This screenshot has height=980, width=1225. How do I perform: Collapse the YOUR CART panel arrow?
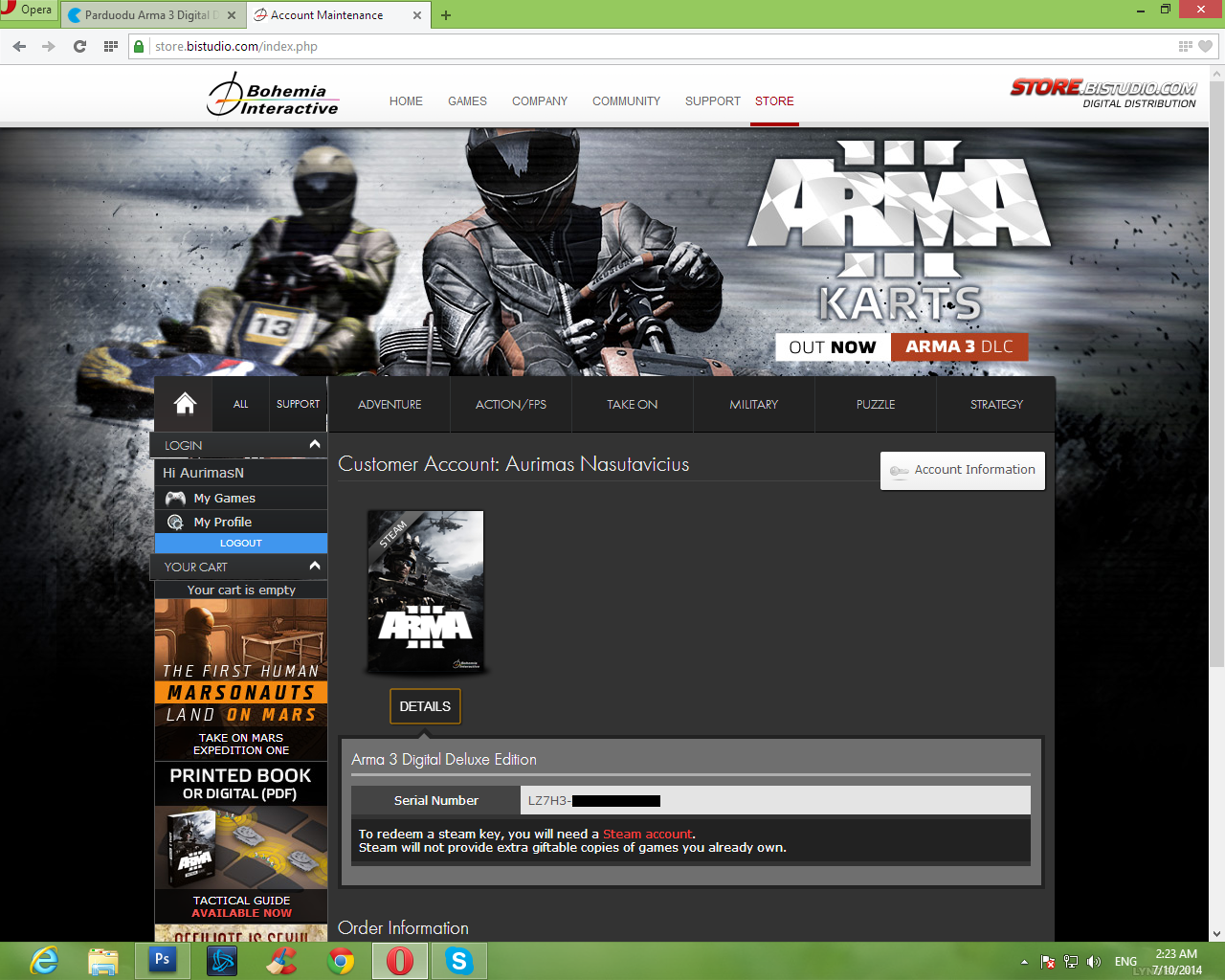point(315,566)
